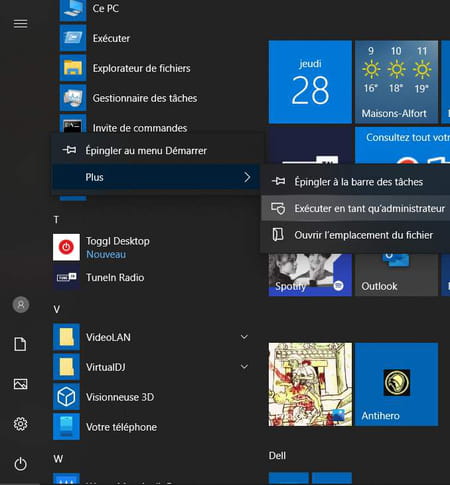The width and height of the screenshot is (450, 485).
Task: Open the user account icon
Action: click(x=21, y=305)
